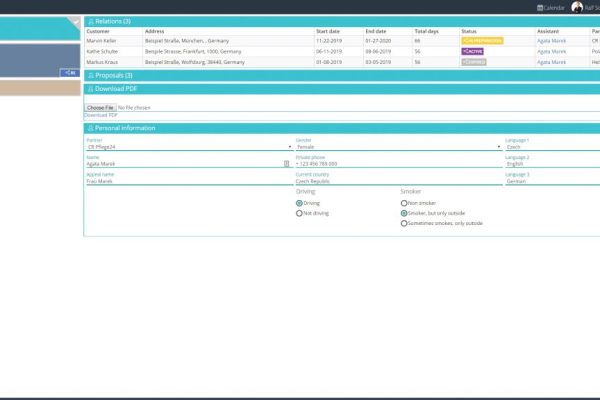Image resolution: width=600 pixels, height=400 pixels.
Task: Click end date 03-05-2019
Action: pyautogui.click(x=378, y=62)
